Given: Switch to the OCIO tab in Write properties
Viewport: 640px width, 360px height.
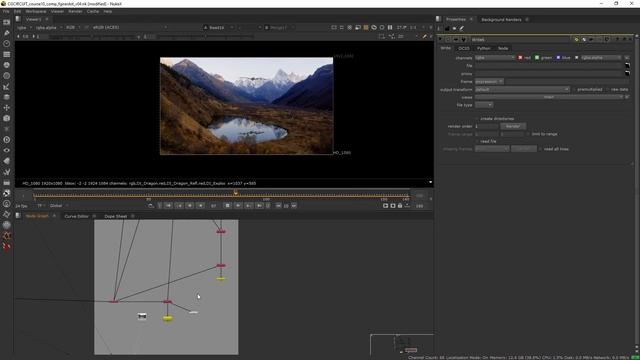Looking at the screenshot, I should (x=464, y=48).
